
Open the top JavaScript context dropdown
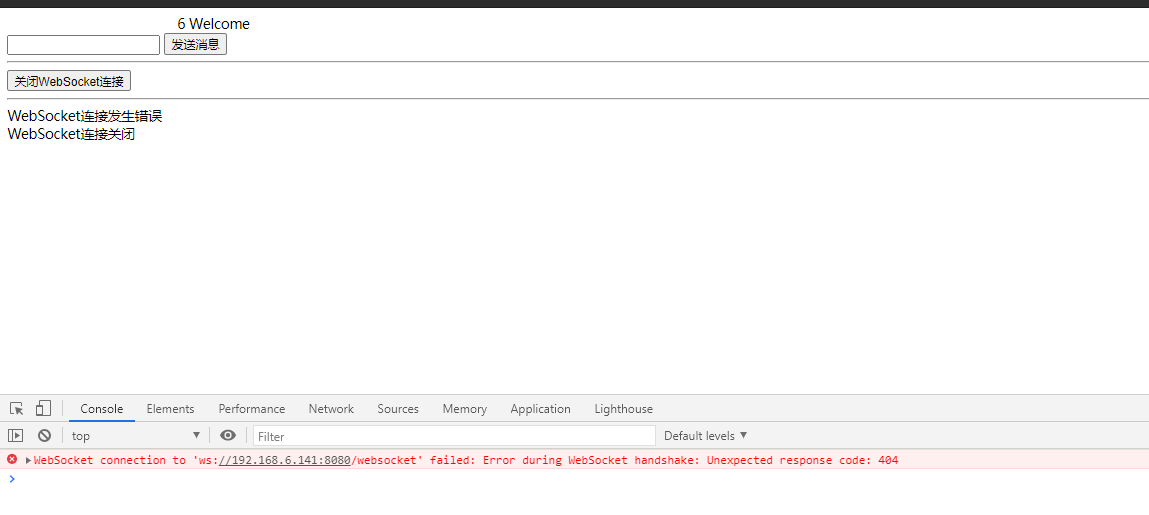135,436
